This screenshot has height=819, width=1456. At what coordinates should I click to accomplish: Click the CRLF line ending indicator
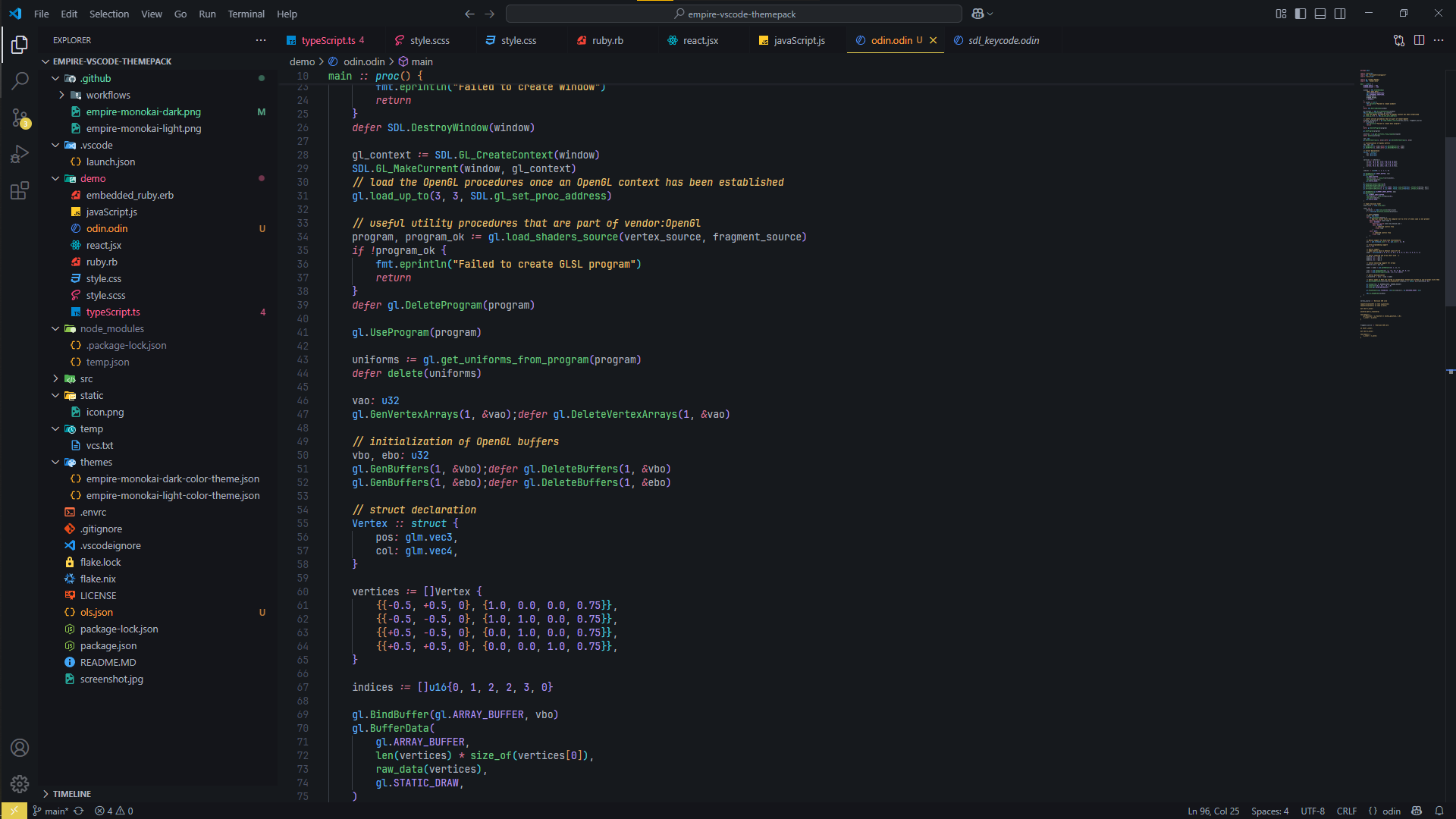coord(1346,811)
